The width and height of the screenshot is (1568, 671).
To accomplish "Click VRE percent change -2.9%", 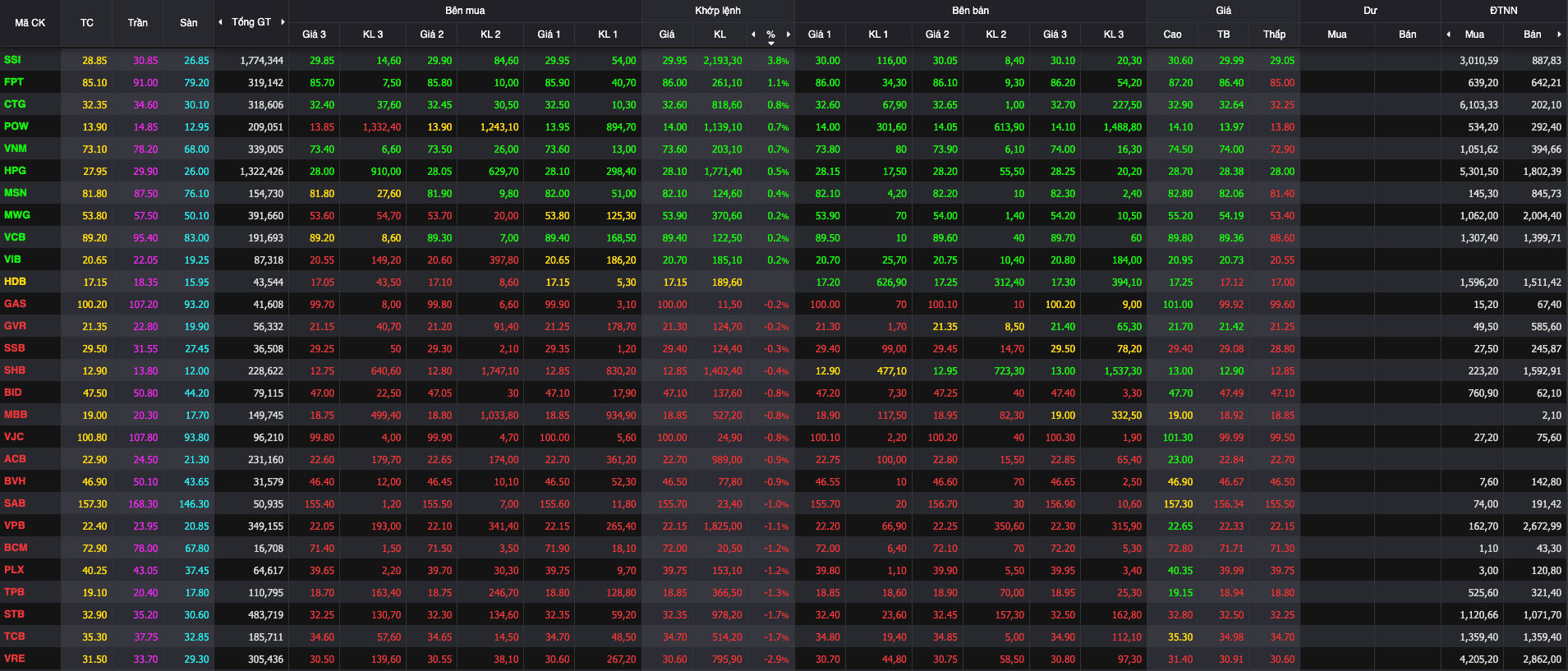I will (x=776, y=660).
